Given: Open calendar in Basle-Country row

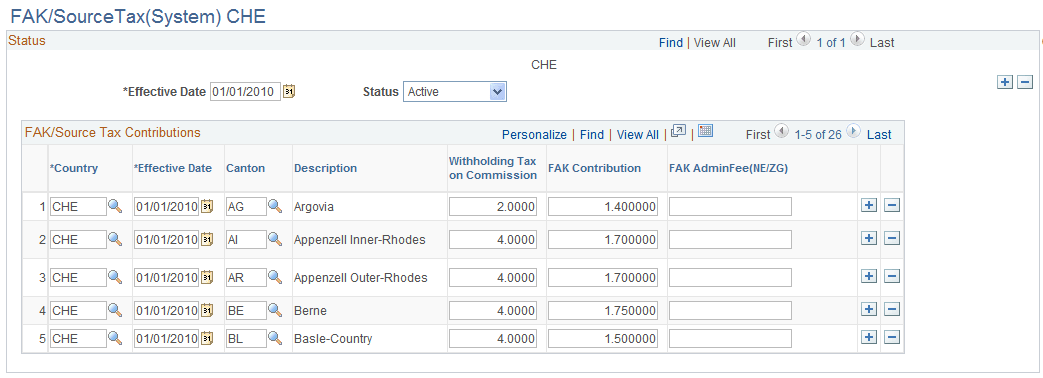Looking at the screenshot, I should click(207, 338).
